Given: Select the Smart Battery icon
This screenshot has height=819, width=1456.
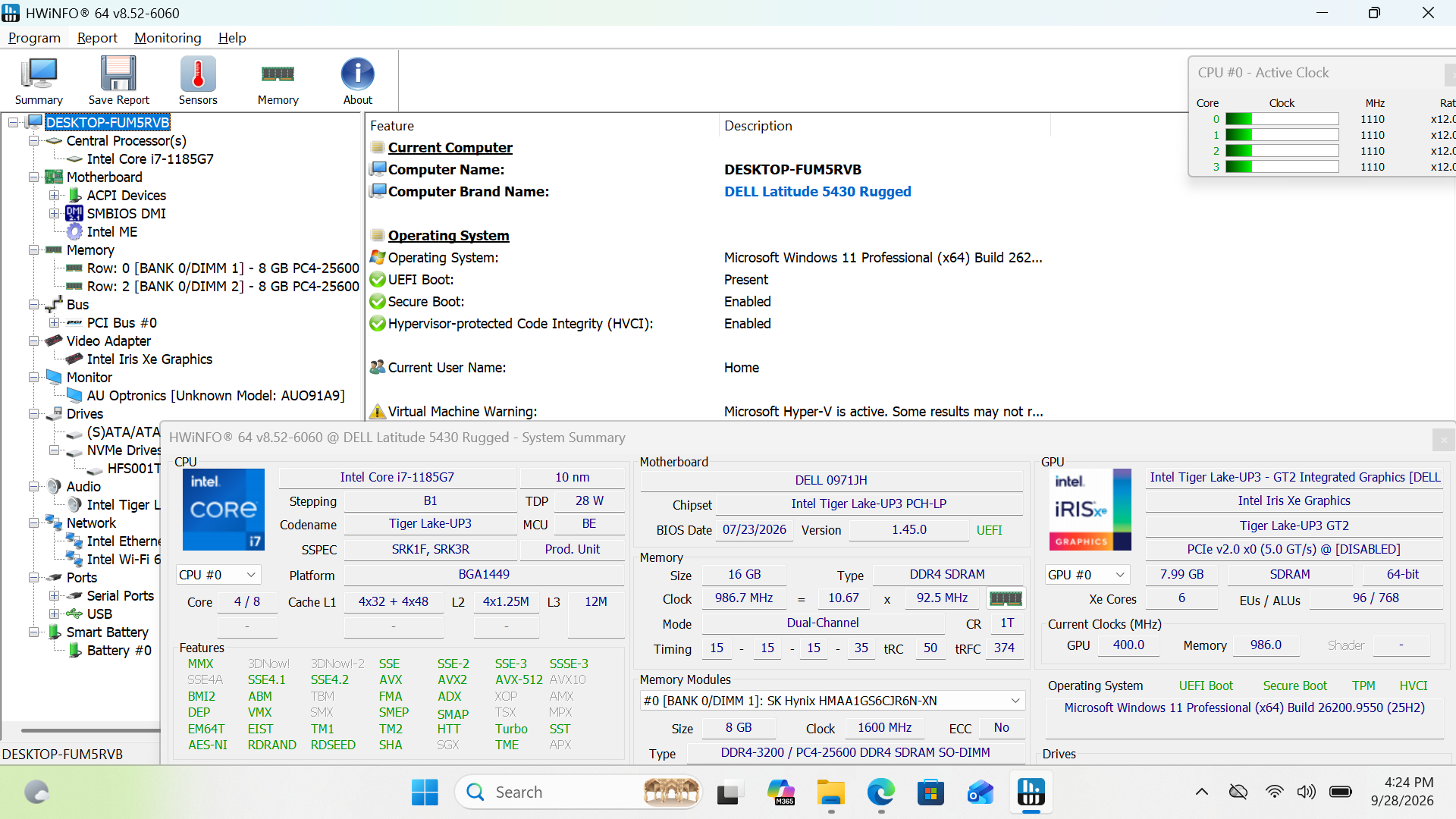Looking at the screenshot, I should pyautogui.click(x=54, y=632).
